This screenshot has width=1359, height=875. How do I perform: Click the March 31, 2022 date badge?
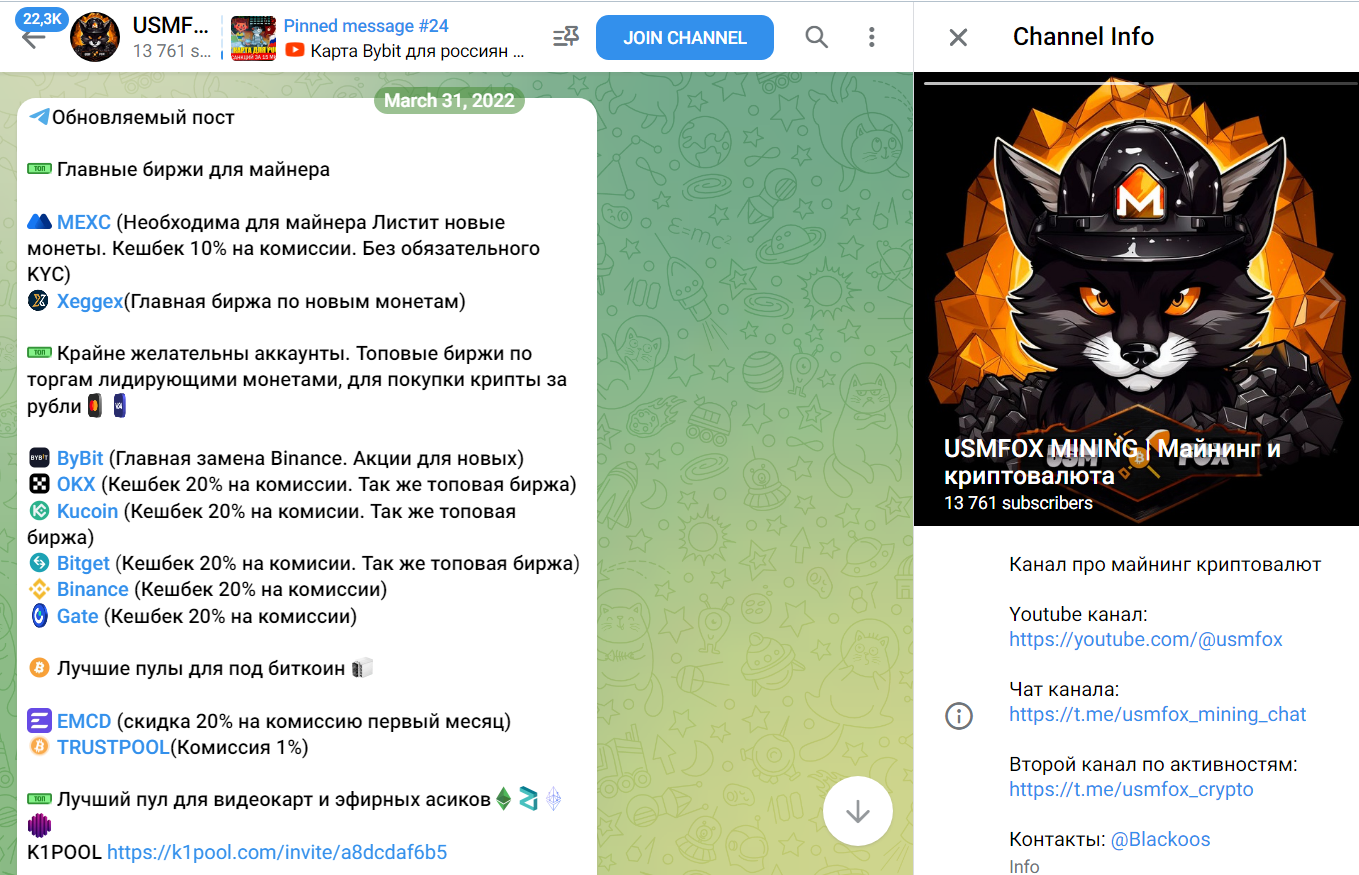pyautogui.click(x=449, y=100)
